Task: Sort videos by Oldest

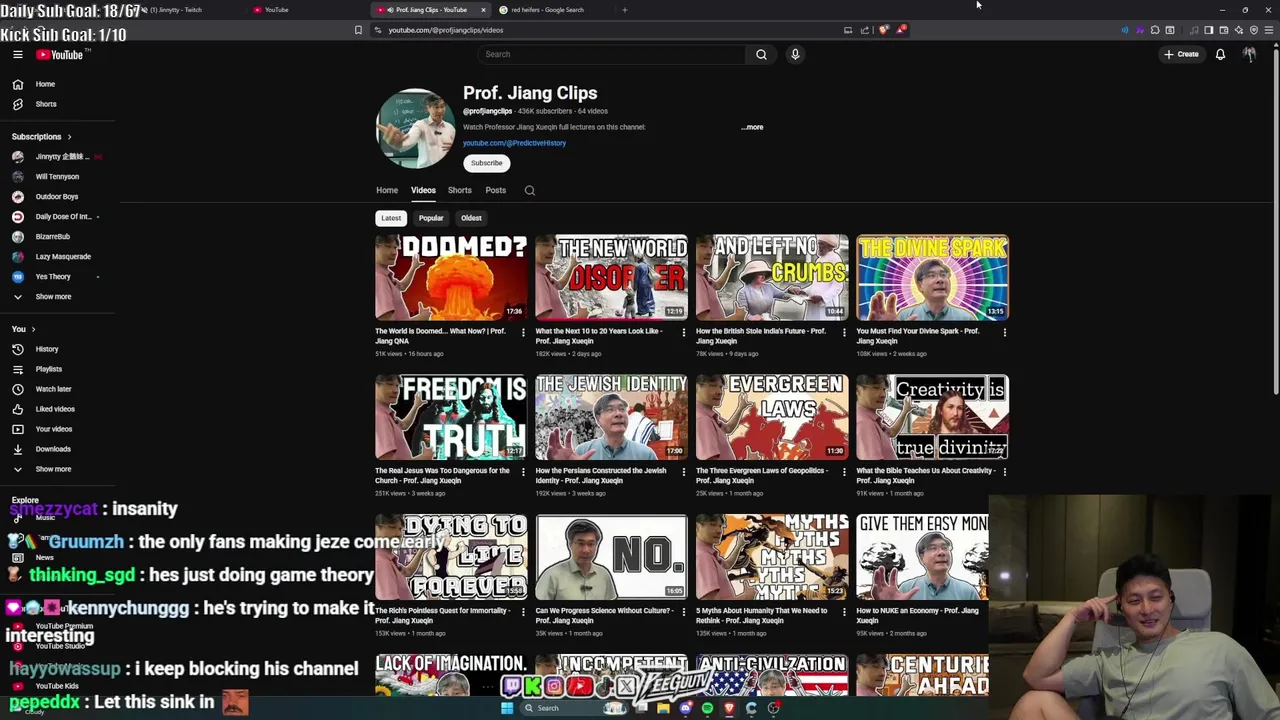Action: [x=471, y=218]
